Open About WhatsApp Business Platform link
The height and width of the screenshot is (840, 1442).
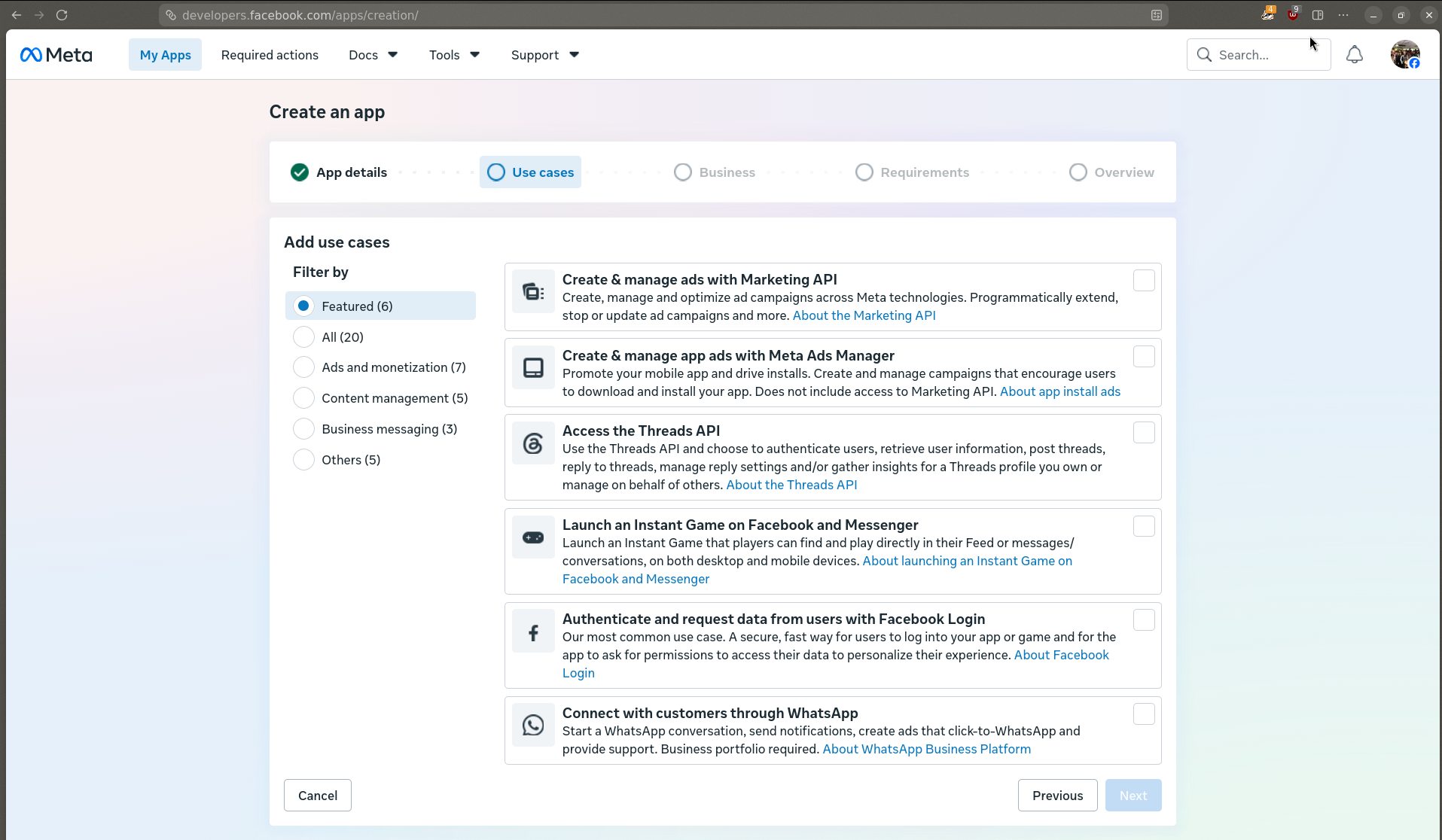point(926,749)
